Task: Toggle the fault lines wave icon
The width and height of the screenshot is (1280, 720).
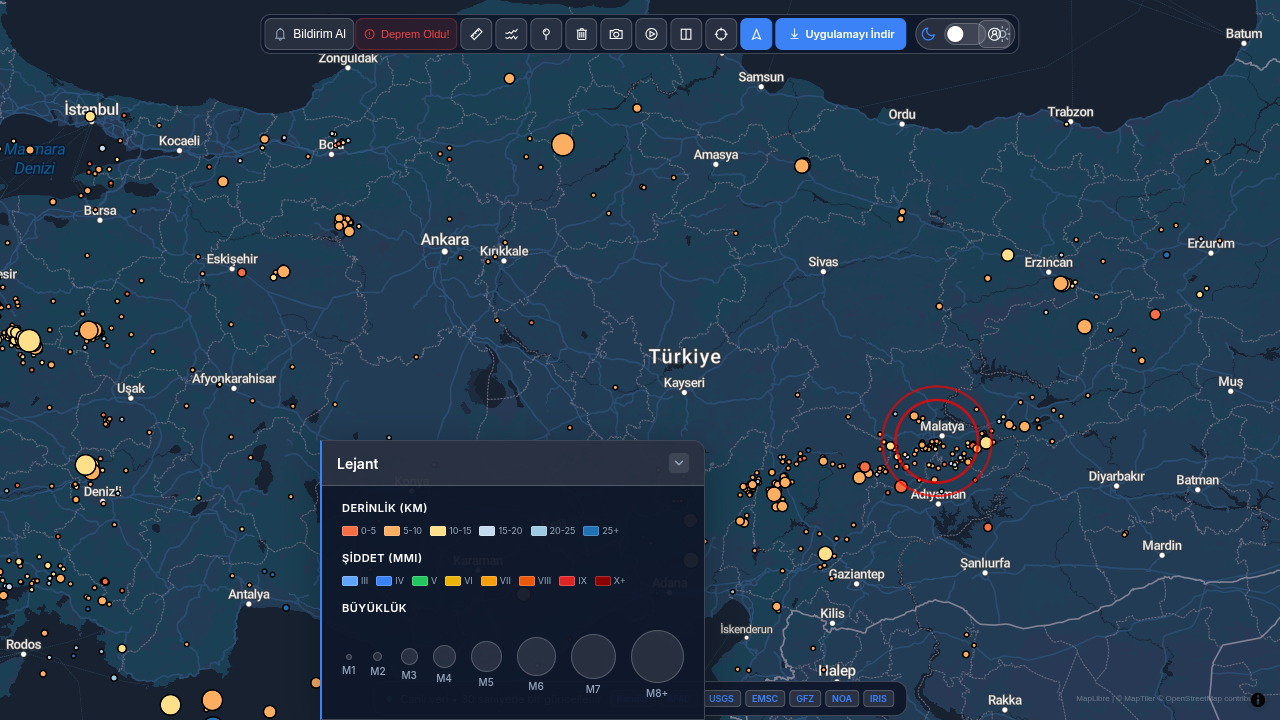Action: pos(512,34)
